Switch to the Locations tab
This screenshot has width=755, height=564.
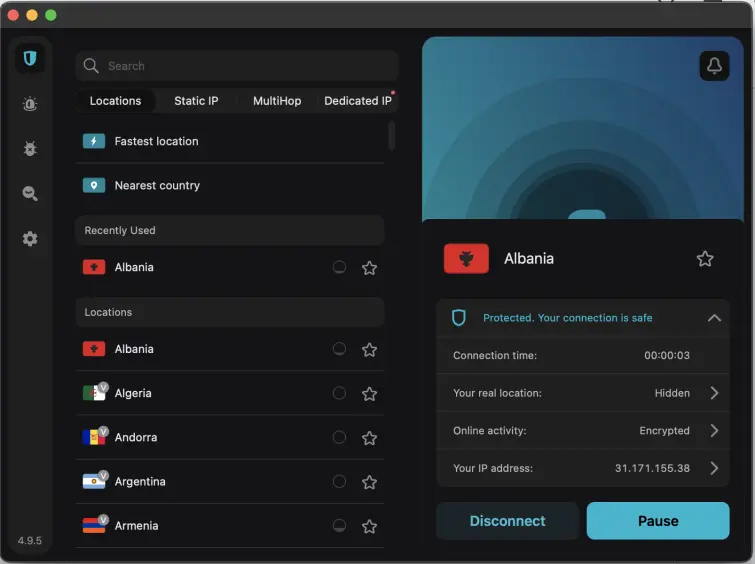pos(116,101)
